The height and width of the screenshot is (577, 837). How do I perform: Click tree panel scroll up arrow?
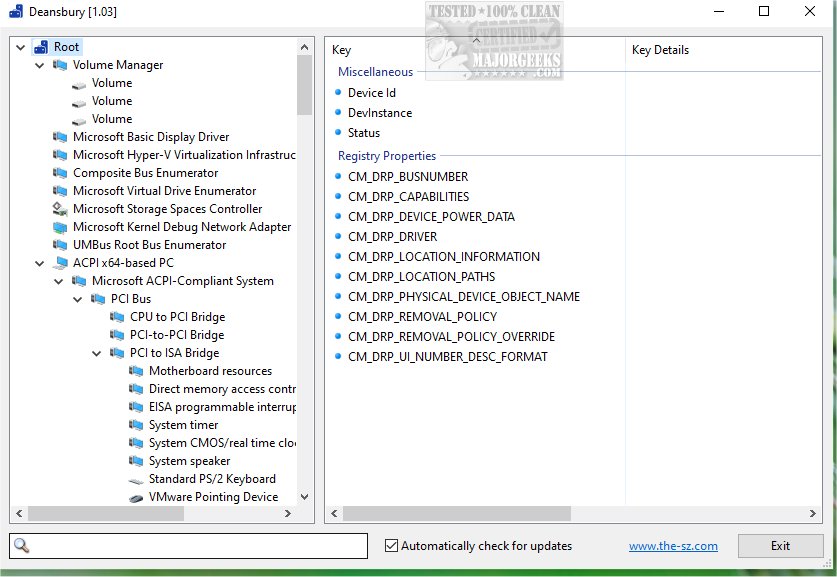tap(305, 47)
